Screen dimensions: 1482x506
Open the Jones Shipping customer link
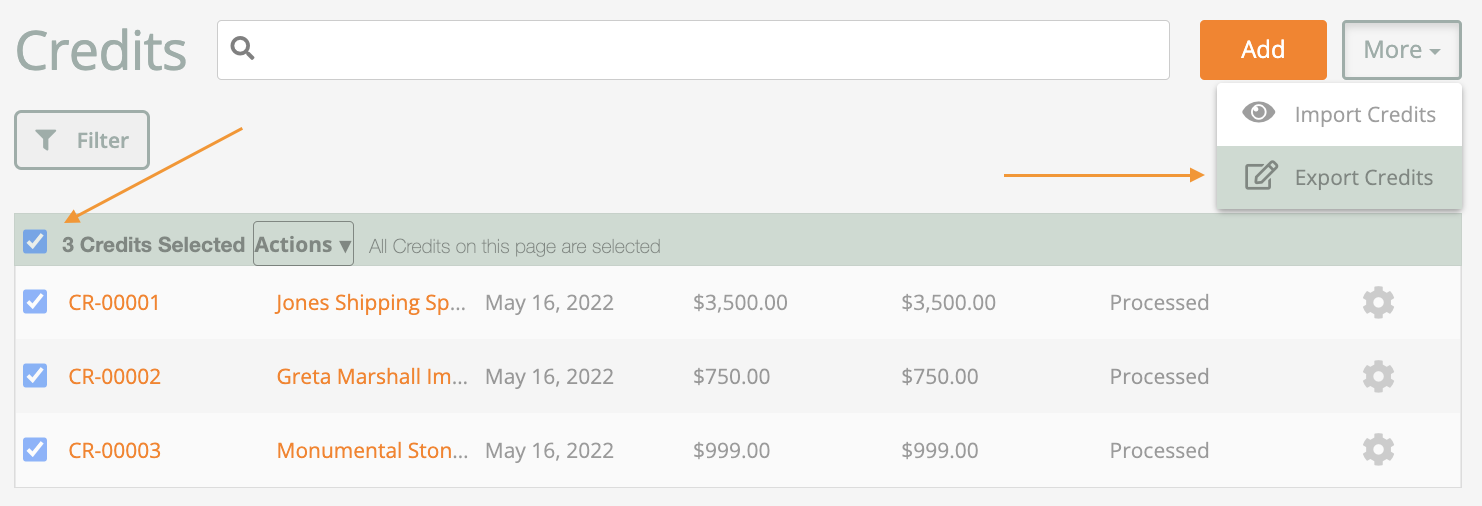(371, 302)
